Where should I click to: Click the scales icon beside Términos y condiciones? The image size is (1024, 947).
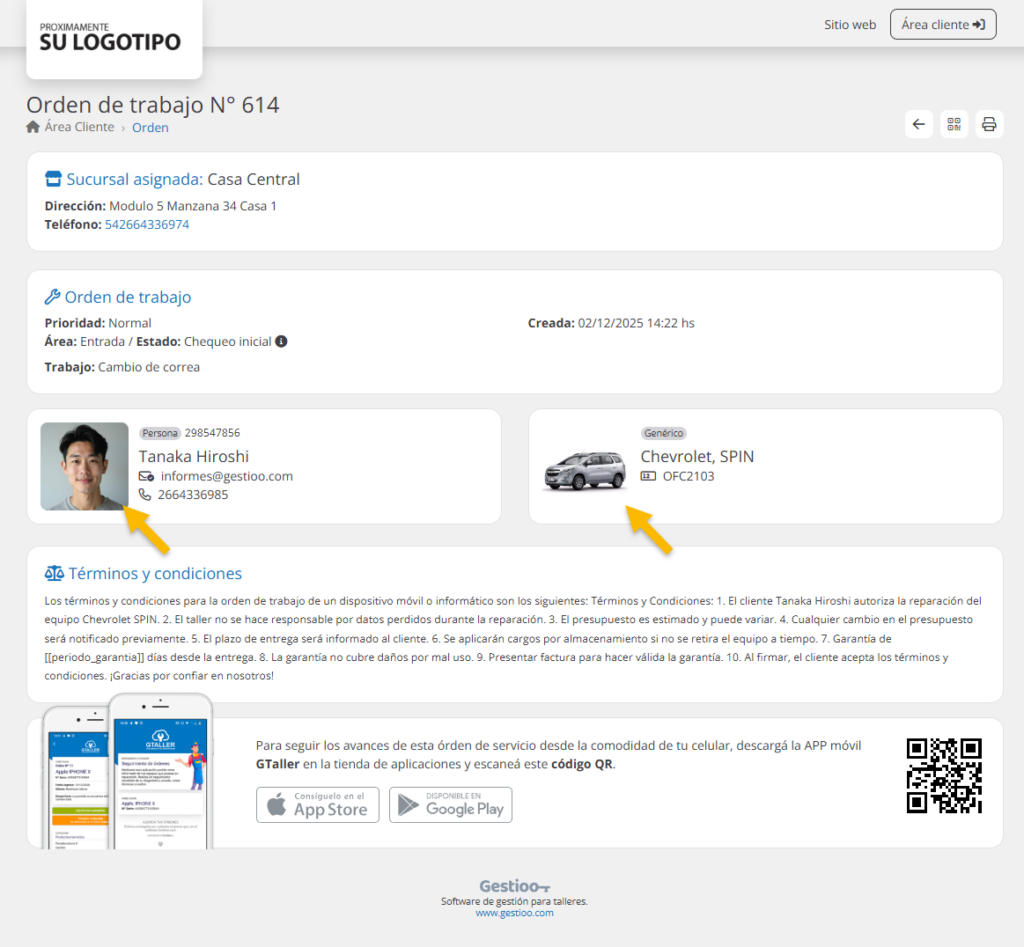coord(54,574)
